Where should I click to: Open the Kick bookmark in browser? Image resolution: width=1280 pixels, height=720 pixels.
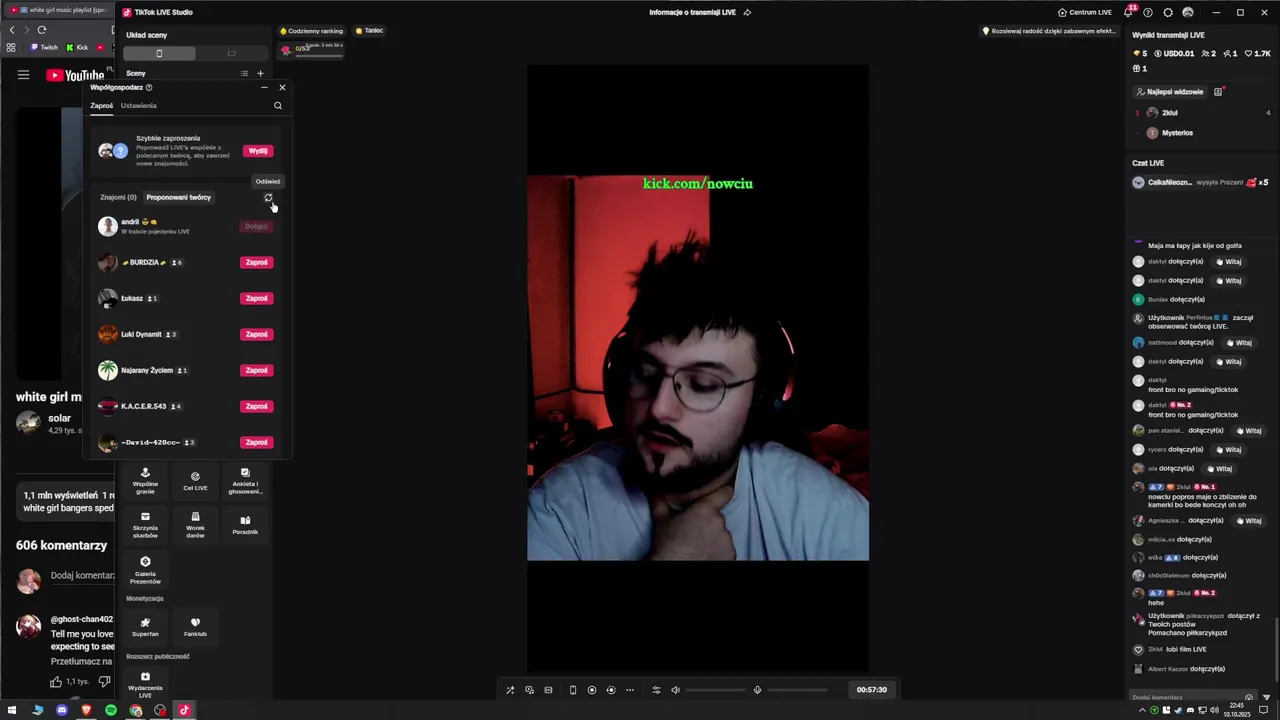click(x=78, y=47)
